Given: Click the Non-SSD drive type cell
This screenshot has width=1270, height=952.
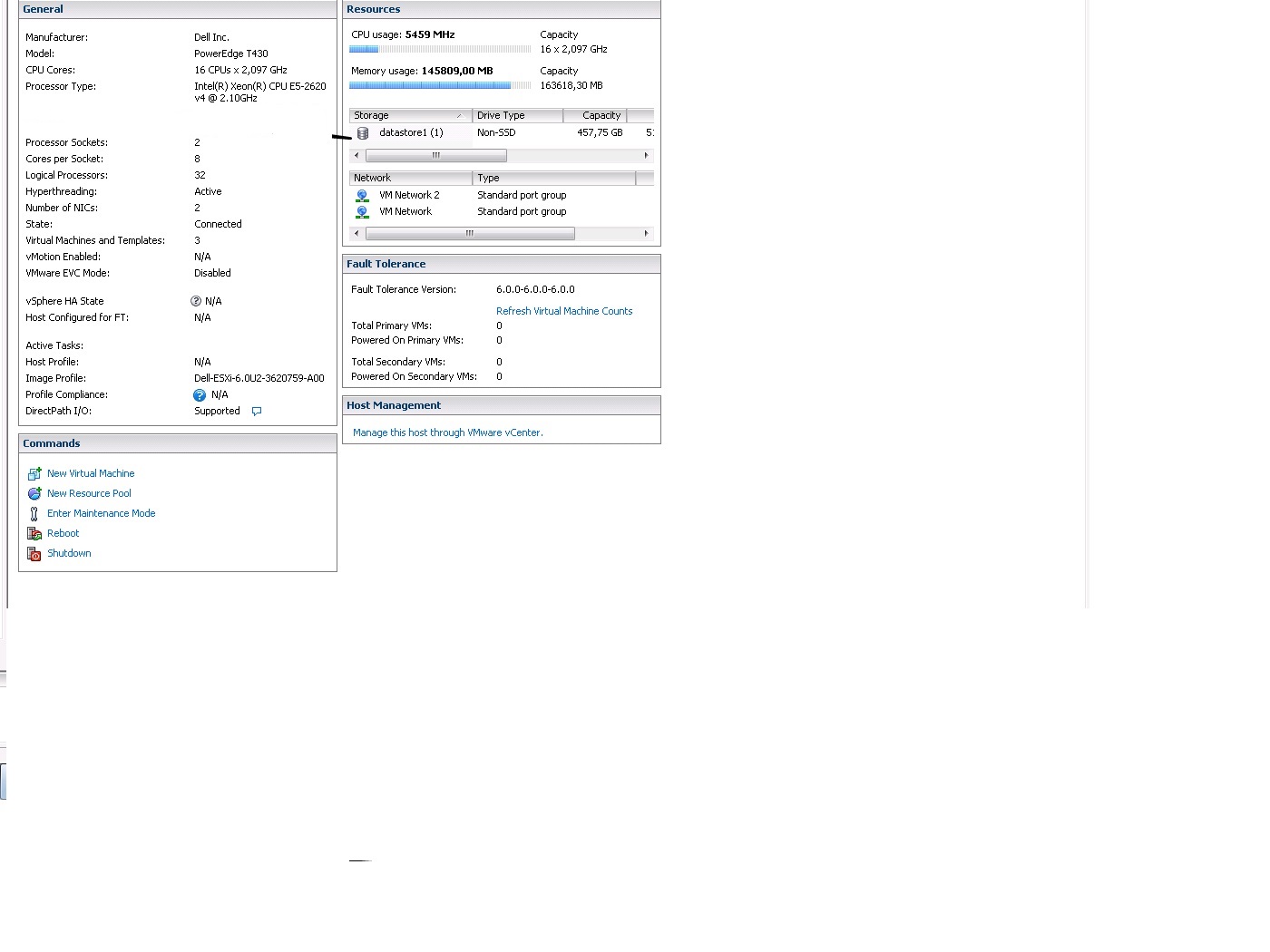Looking at the screenshot, I should [x=496, y=132].
